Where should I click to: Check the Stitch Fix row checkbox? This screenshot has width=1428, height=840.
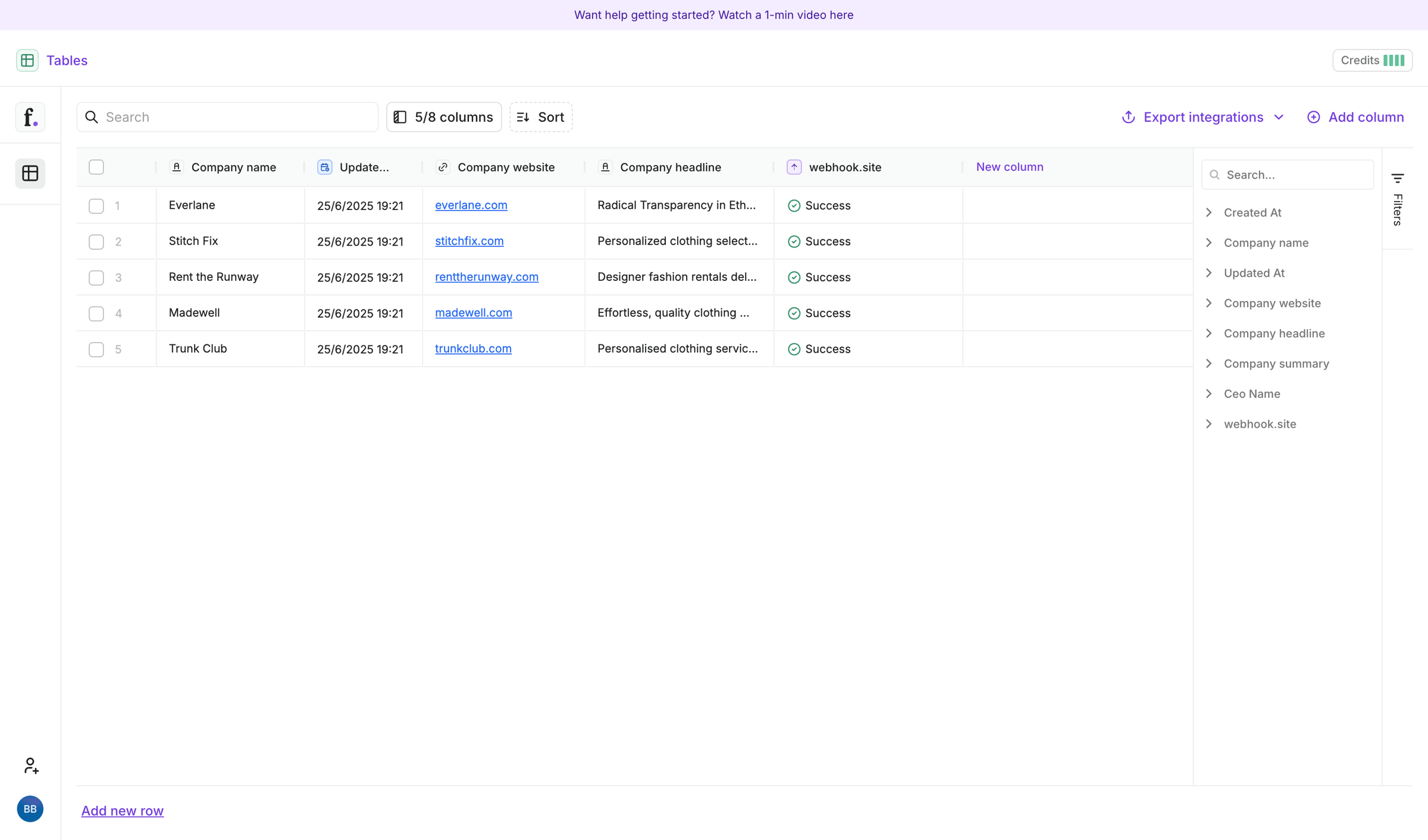pyautogui.click(x=96, y=242)
